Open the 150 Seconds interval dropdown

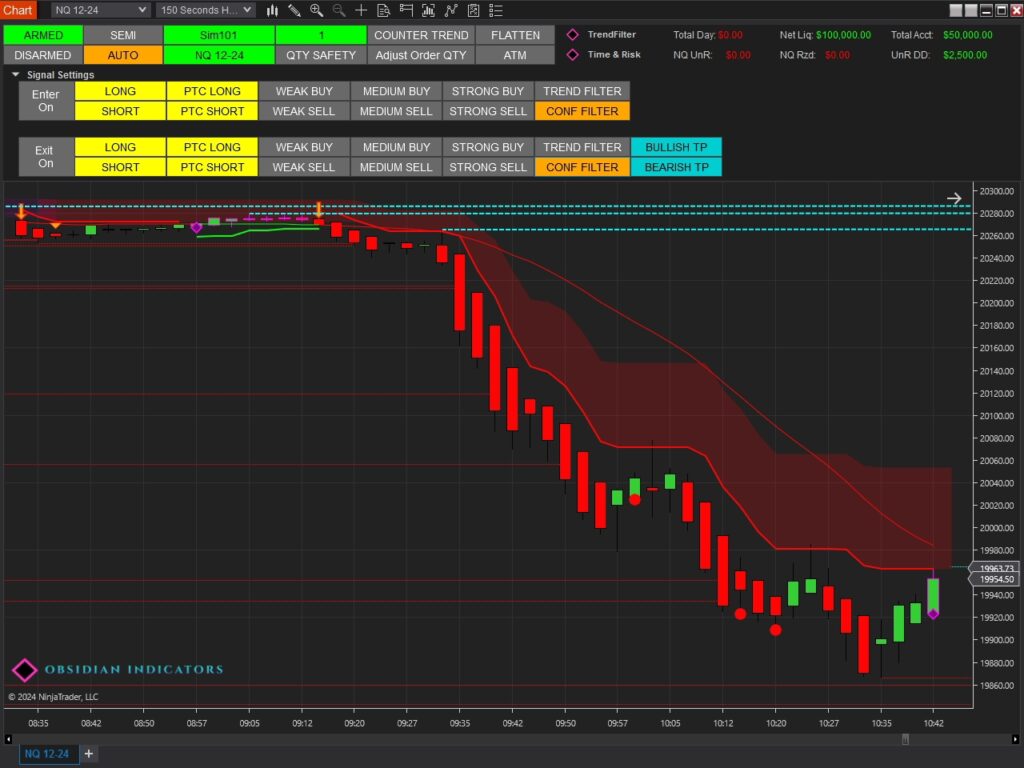tap(205, 10)
